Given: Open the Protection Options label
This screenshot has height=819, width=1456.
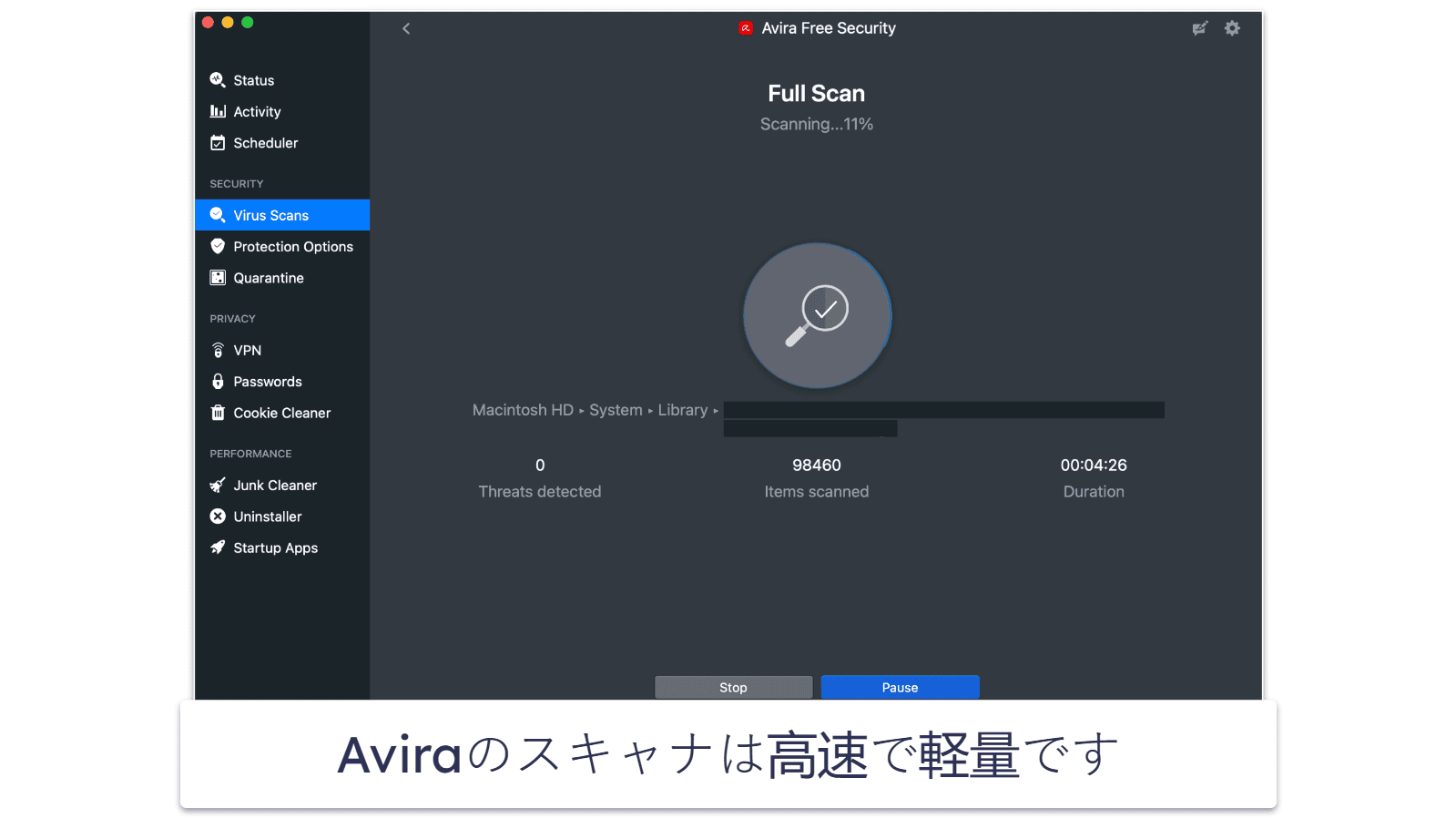Looking at the screenshot, I should pyautogui.click(x=293, y=247).
